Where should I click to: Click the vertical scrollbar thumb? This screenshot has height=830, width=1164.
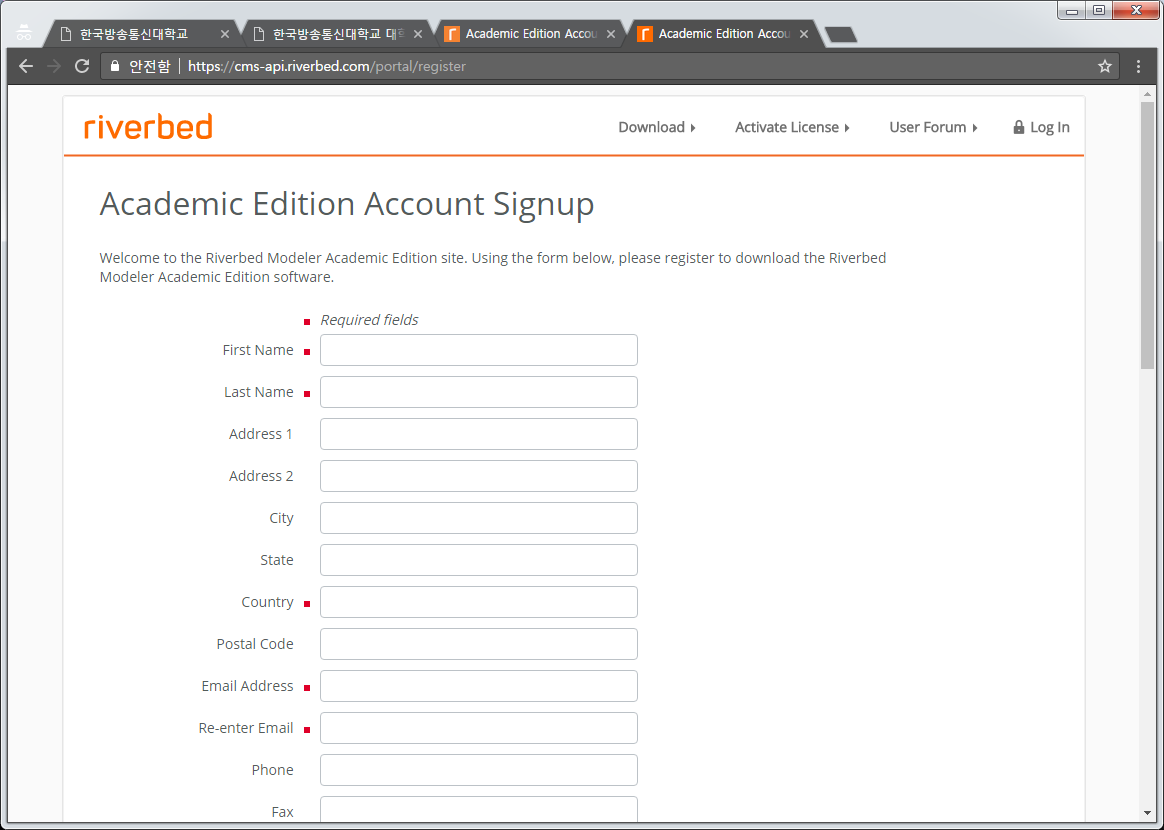[1148, 235]
